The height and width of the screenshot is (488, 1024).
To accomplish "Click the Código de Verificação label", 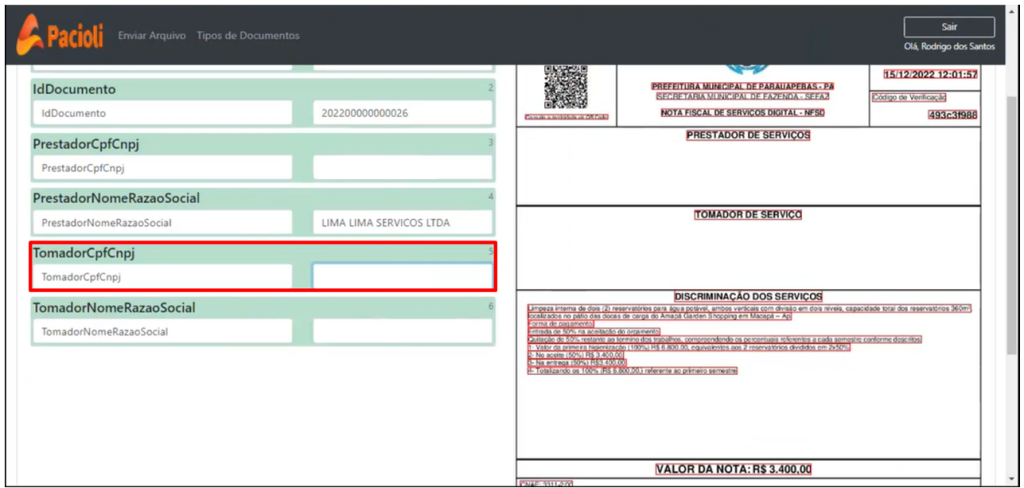I will (909, 97).
